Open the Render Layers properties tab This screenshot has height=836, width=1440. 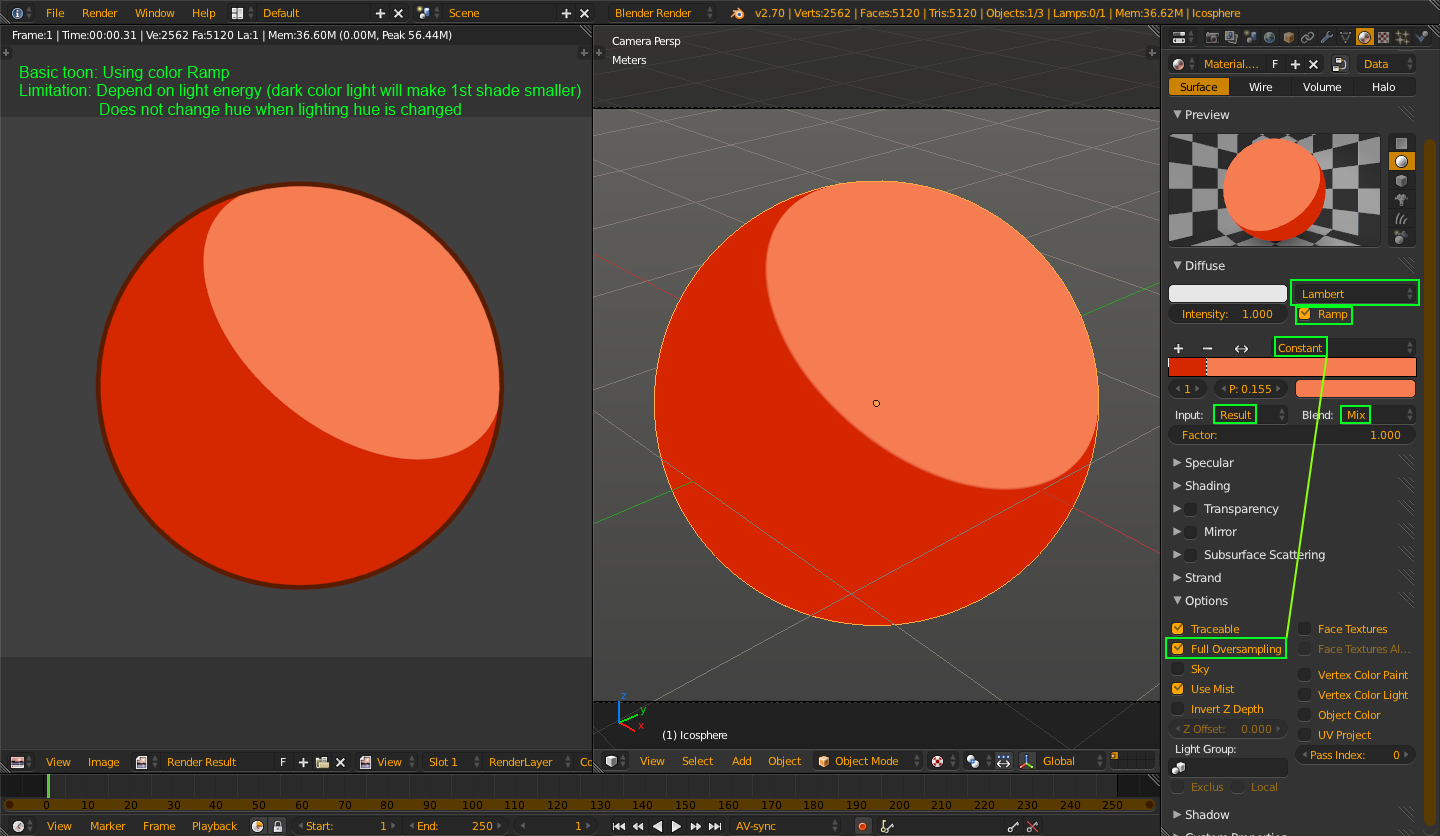click(x=1231, y=37)
